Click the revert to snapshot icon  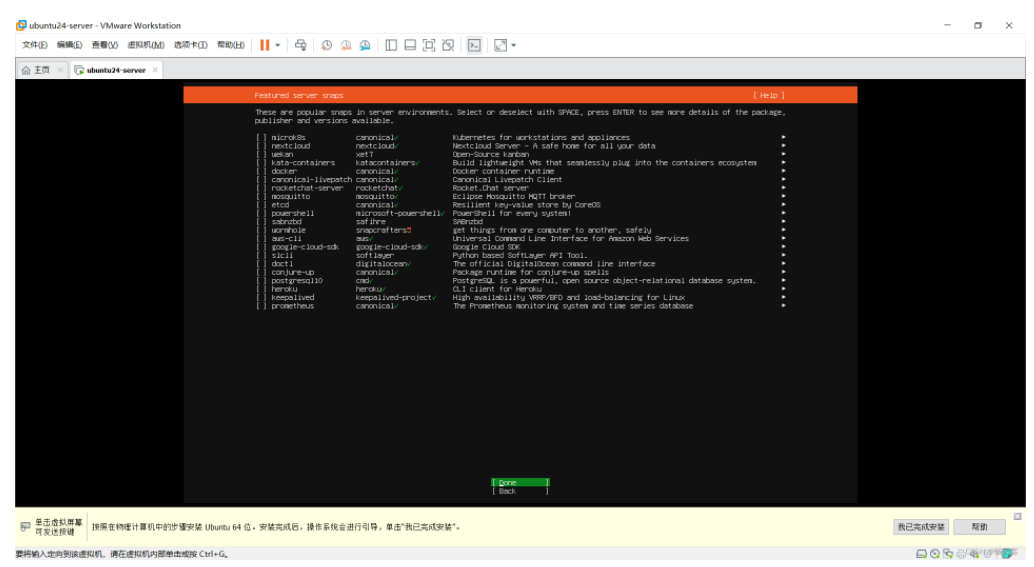[x=346, y=45]
